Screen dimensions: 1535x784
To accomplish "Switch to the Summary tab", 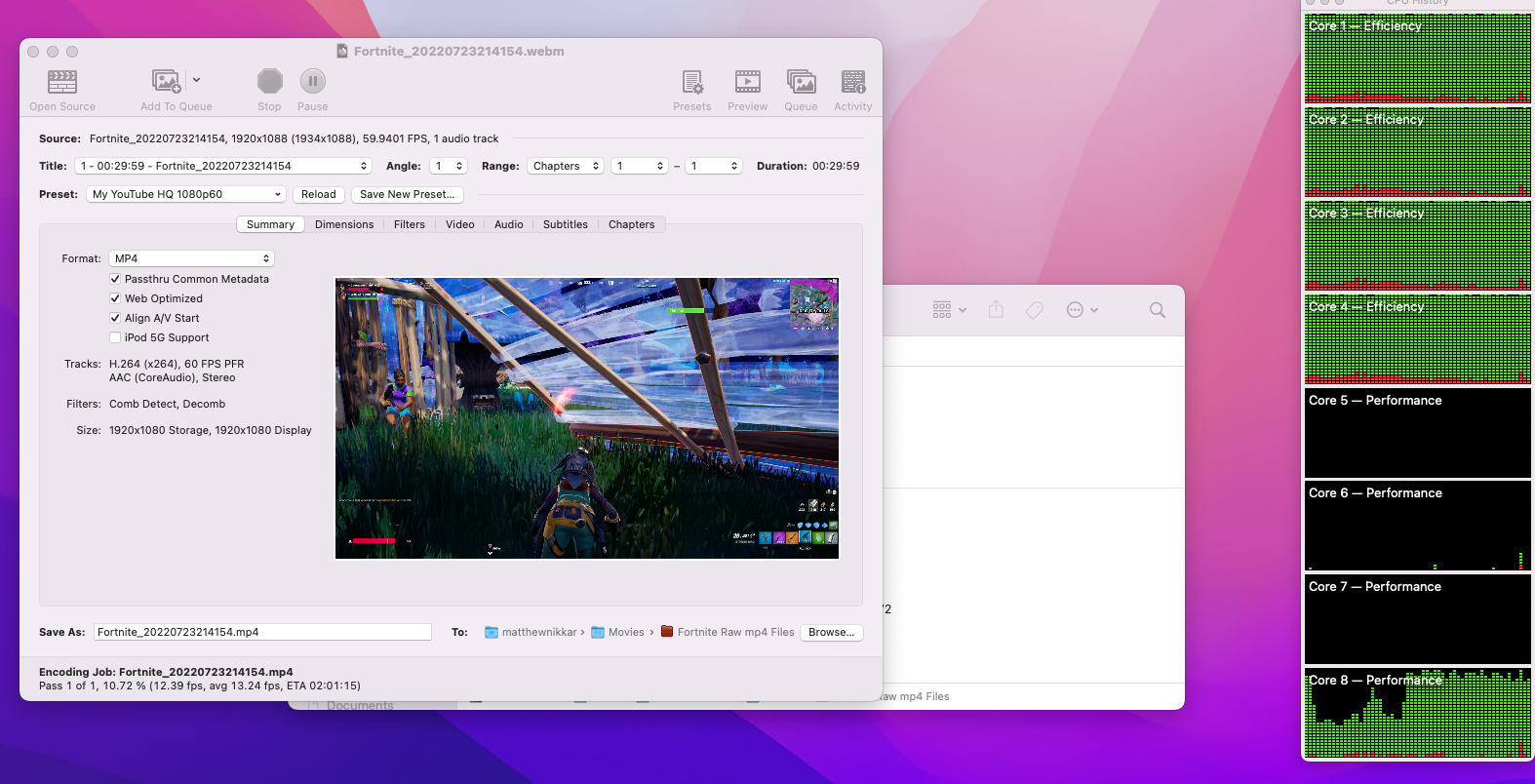I will 270,224.
